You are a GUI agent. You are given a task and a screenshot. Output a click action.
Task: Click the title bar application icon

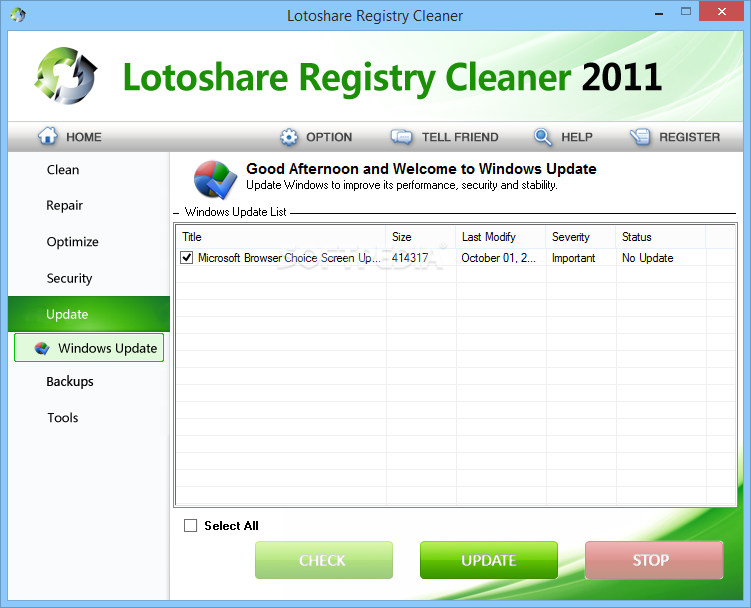18,15
